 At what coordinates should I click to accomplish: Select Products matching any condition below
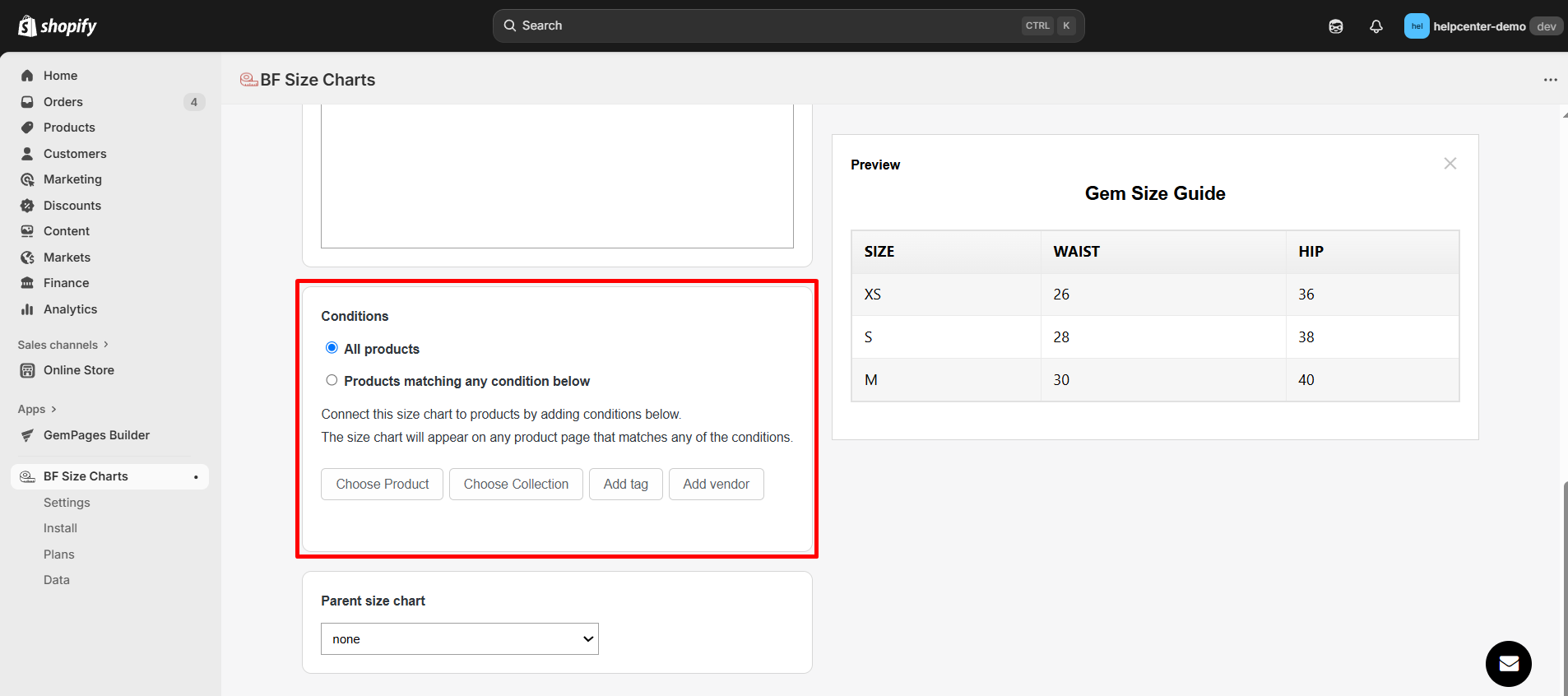332,380
